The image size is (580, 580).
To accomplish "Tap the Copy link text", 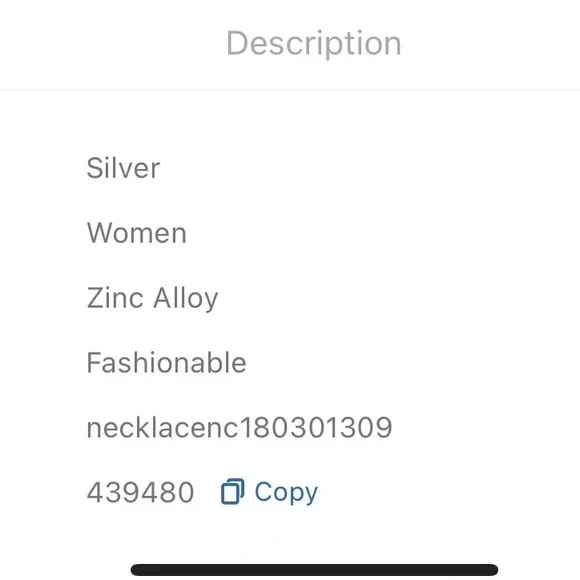I will click(286, 493).
